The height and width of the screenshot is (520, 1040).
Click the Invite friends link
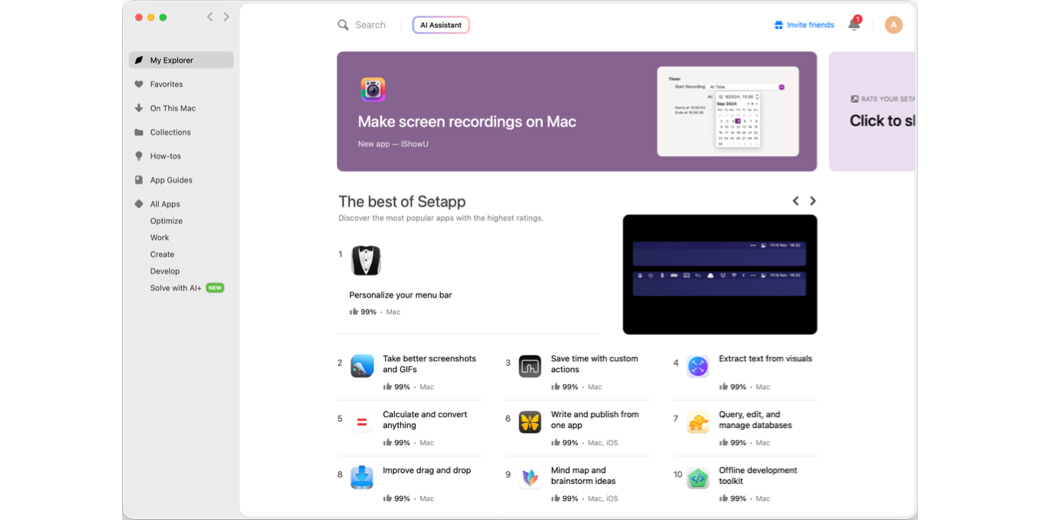pyautogui.click(x=804, y=25)
